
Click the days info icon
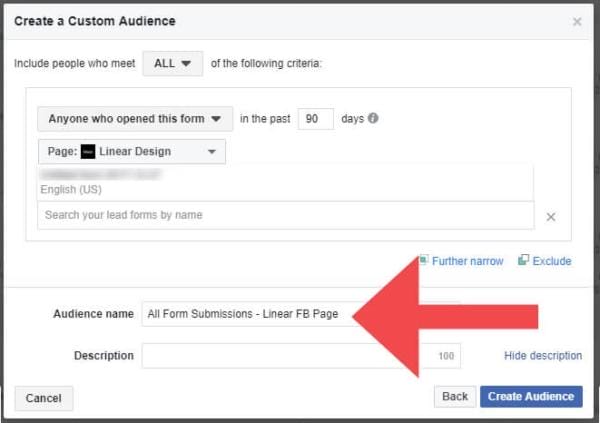tap(373, 118)
